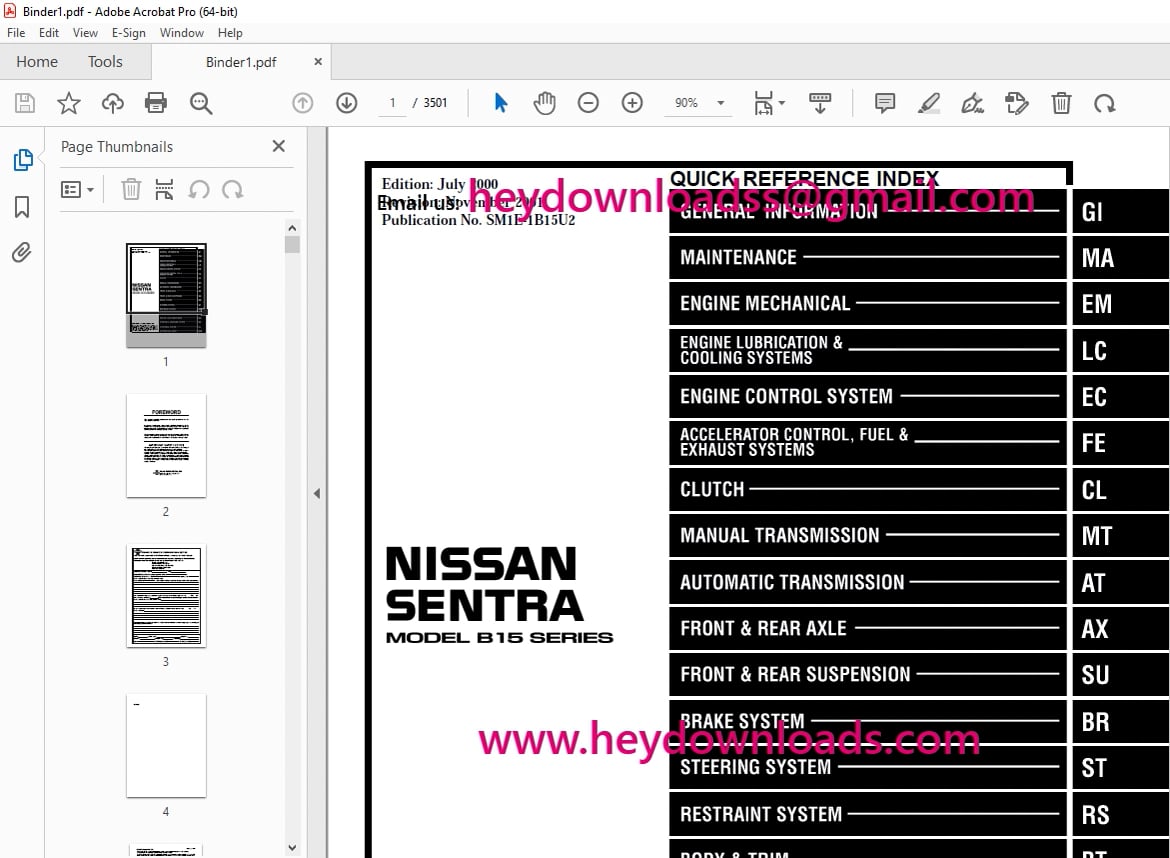Close the Binder1.pdf tab
This screenshot has width=1170, height=858.
point(318,62)
